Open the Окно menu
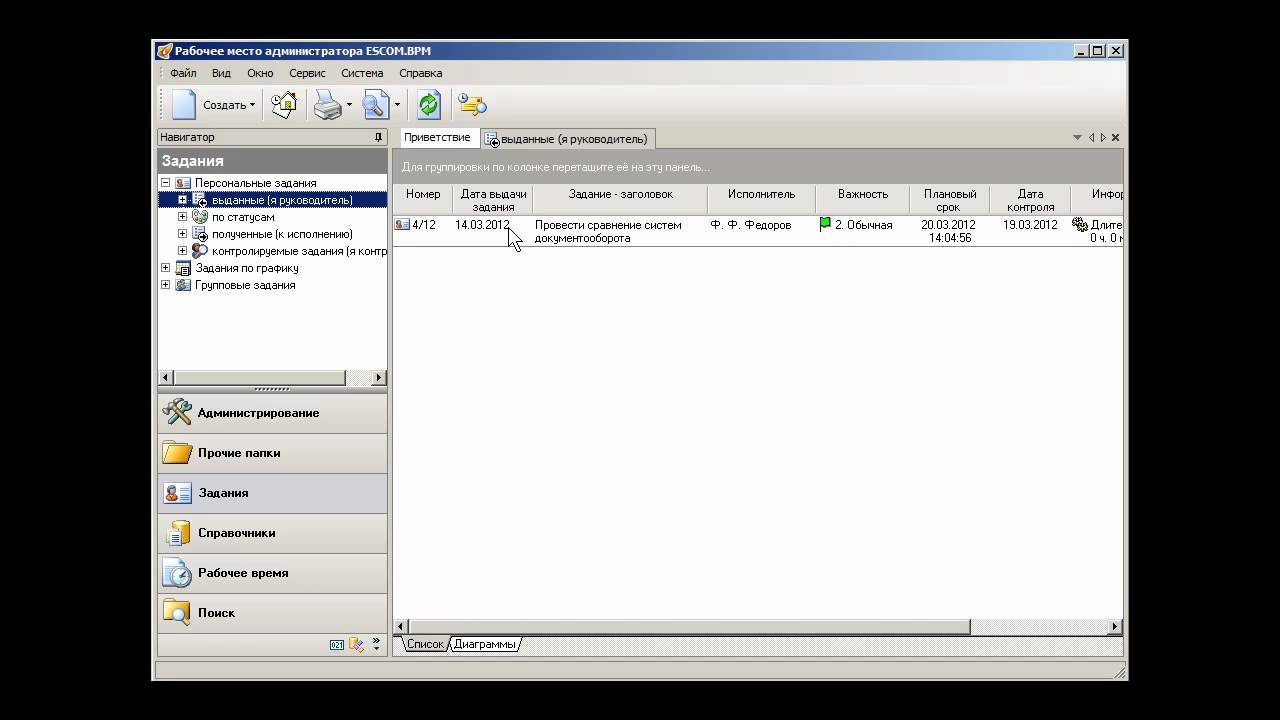 coord(260,73)
